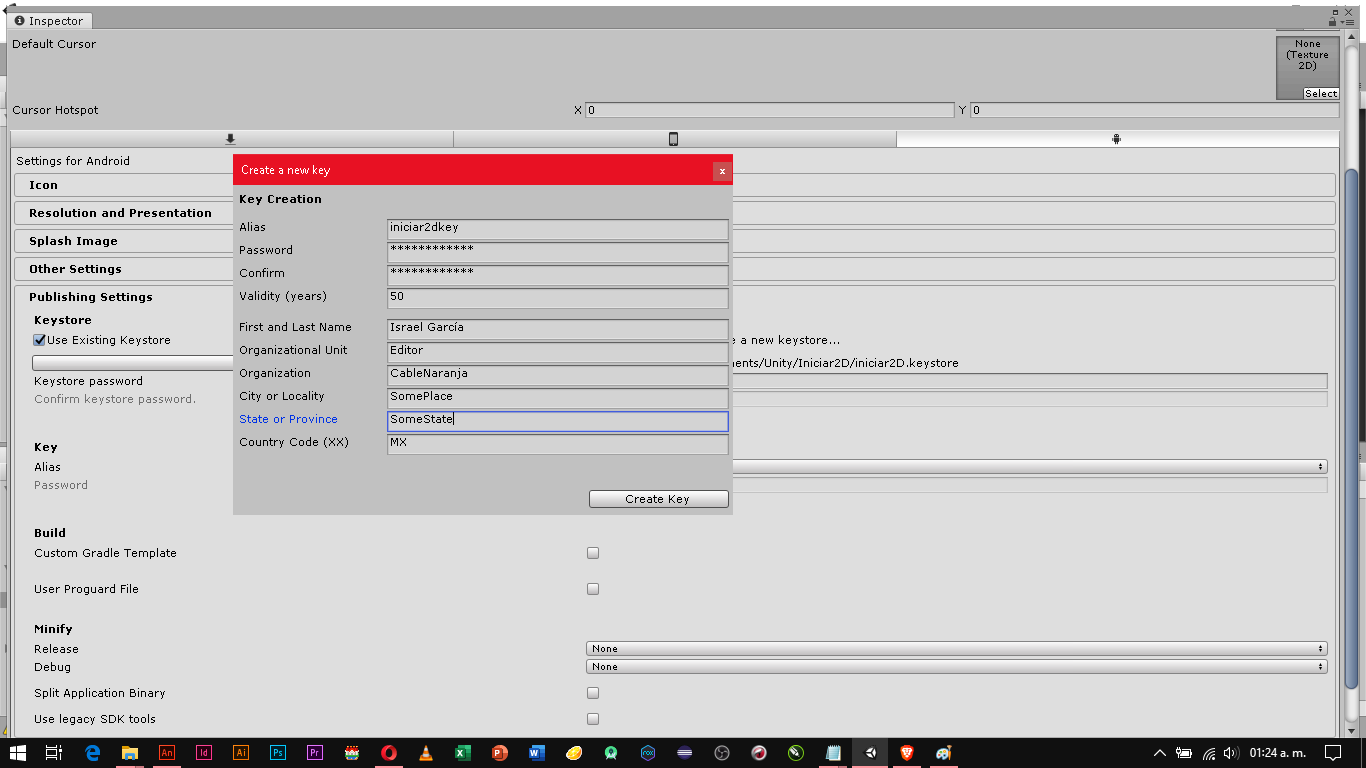Click Select on the Default Cursor texture
Screen dimensions: 1366x768
[1320, 93]
